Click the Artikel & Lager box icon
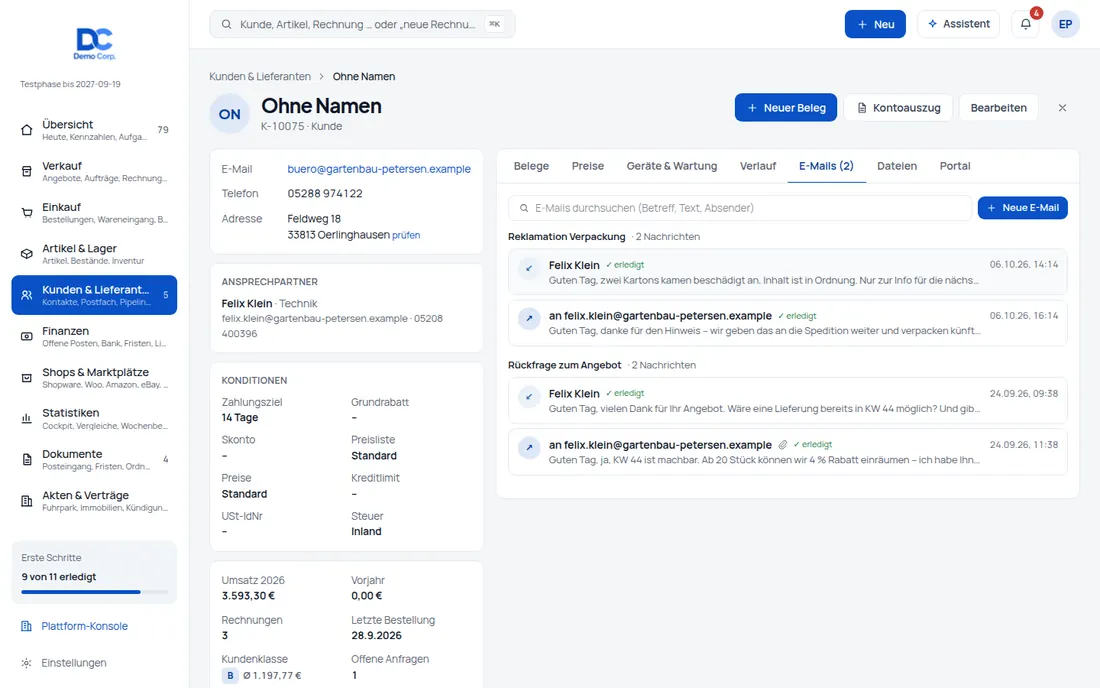The height and width of the screenshot is (688, 1100). point(27,254)
